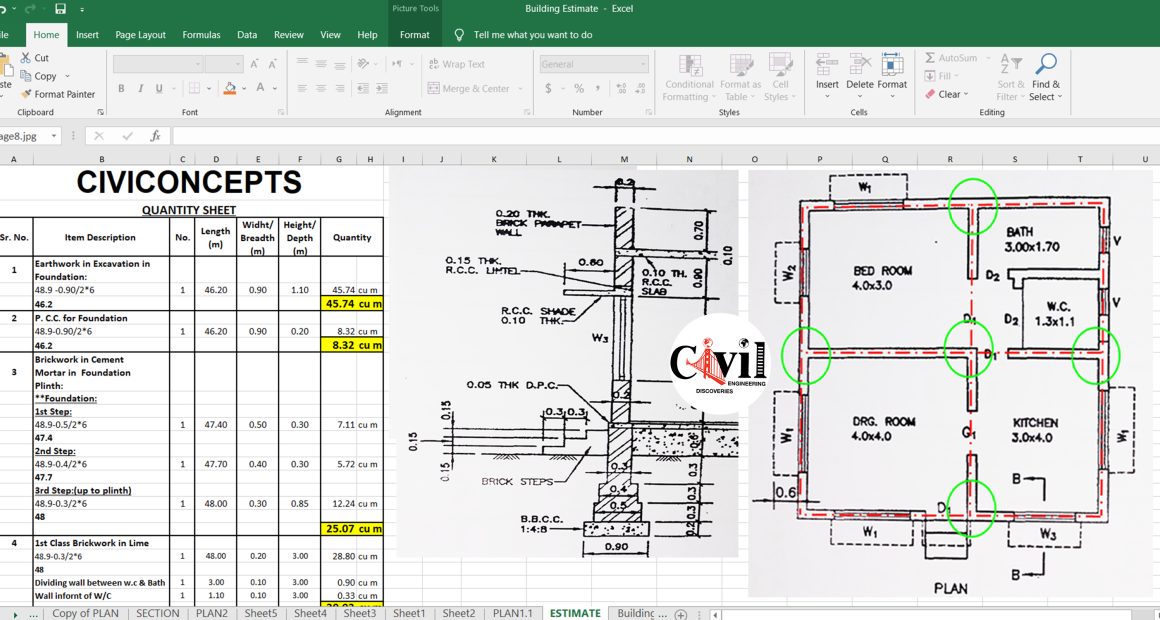Toggle Bold formatting
1160x620 pixels.
point(121,88)
